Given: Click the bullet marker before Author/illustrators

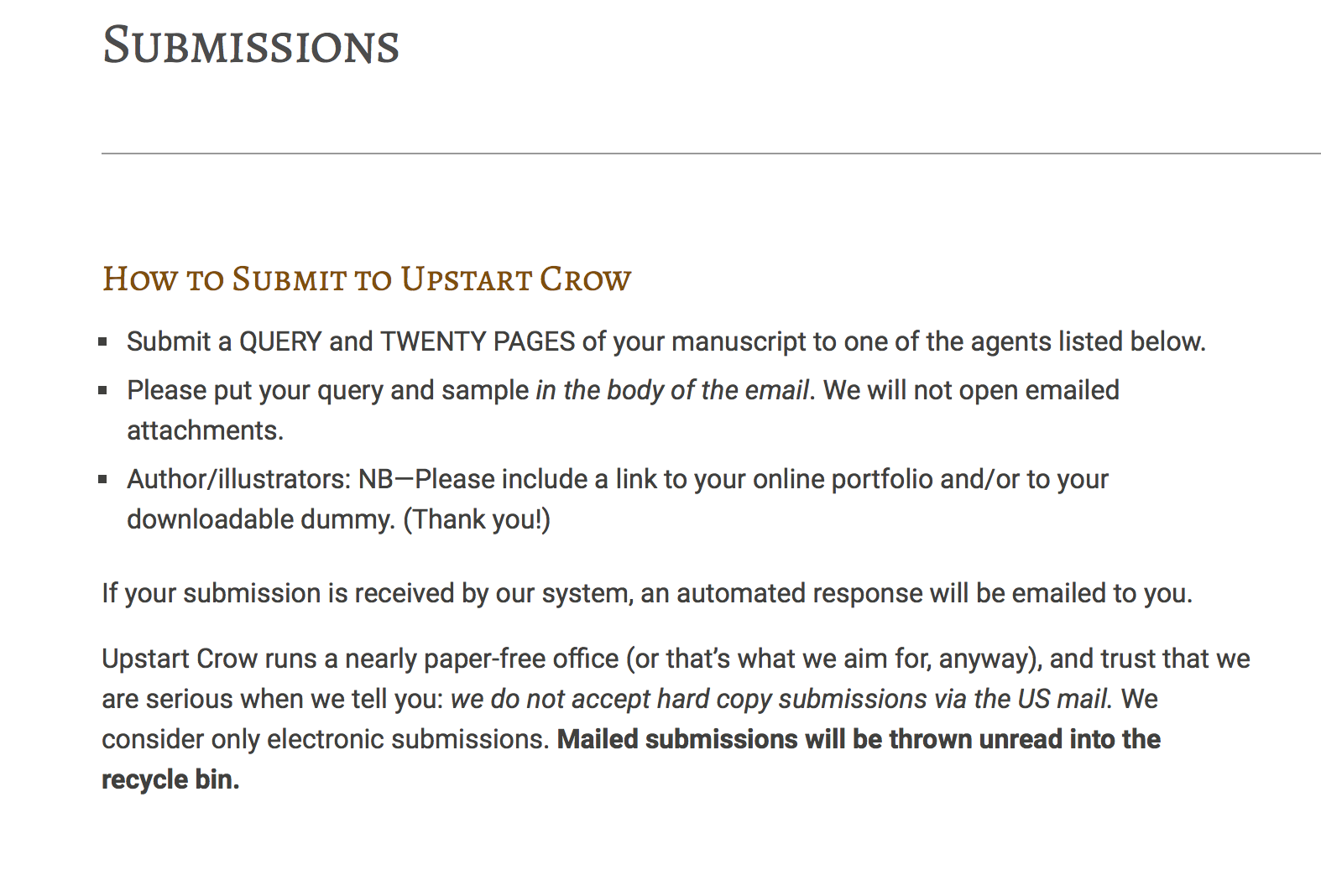Looking at the screenshot, I should (x=103, y=480).
